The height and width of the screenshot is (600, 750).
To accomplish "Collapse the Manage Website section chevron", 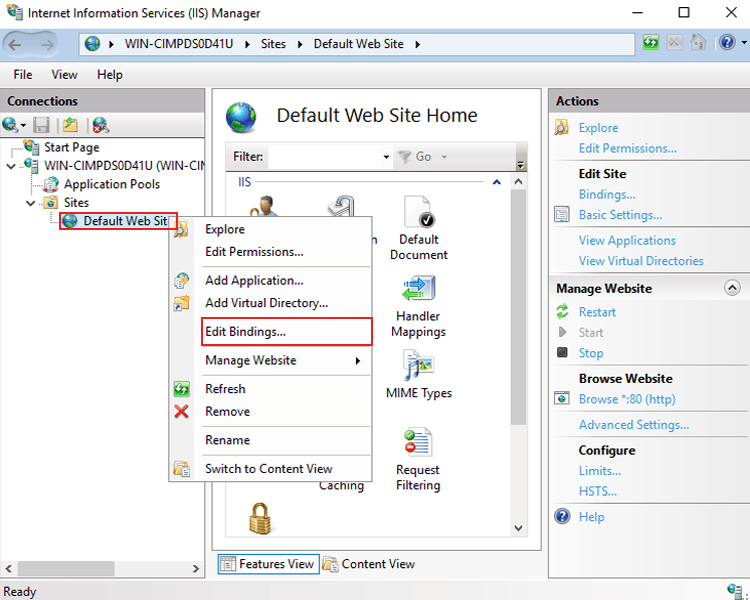I will click(732, 288).
